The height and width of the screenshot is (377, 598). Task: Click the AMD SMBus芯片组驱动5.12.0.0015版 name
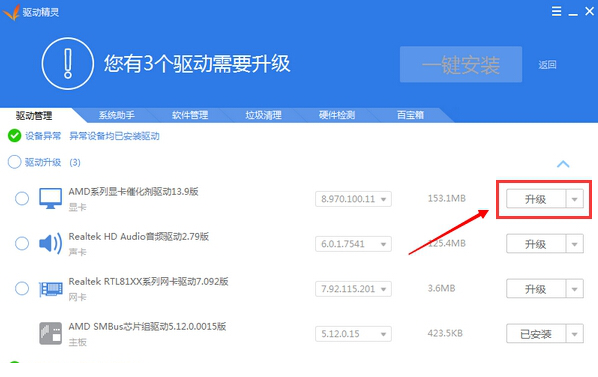[147, 326]
